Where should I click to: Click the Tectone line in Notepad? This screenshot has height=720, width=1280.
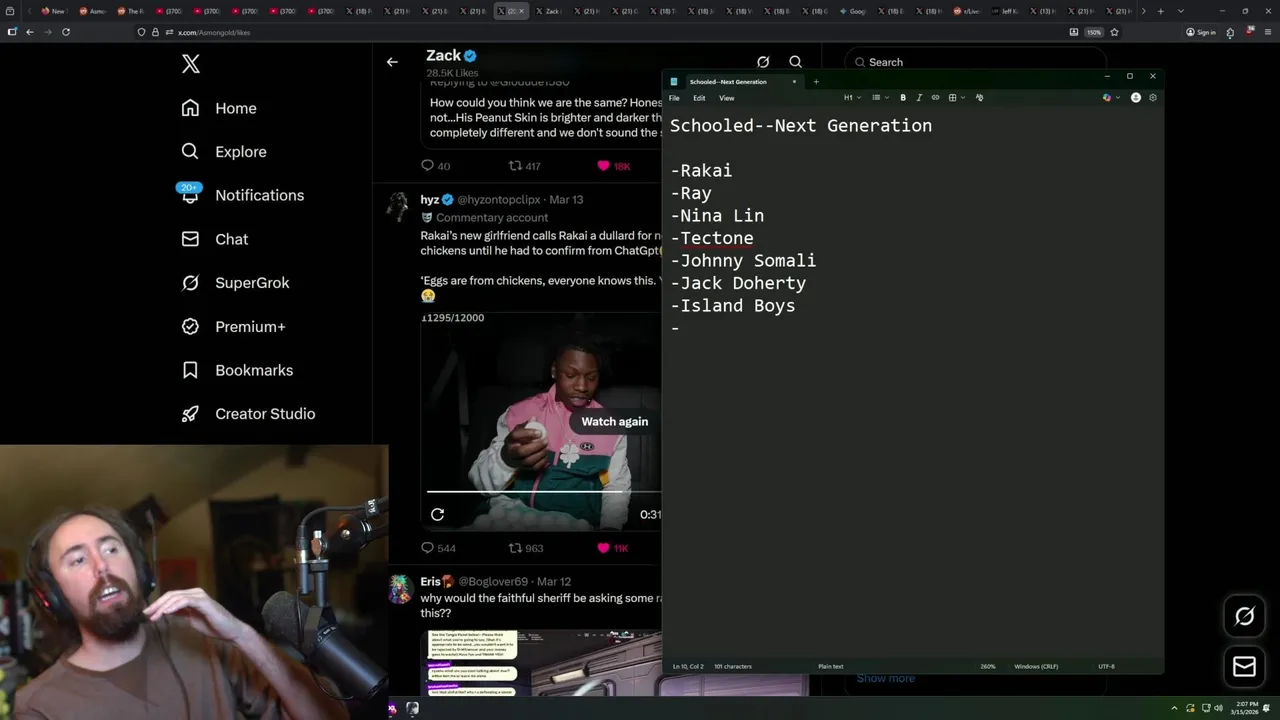click(x=712, y=238)
